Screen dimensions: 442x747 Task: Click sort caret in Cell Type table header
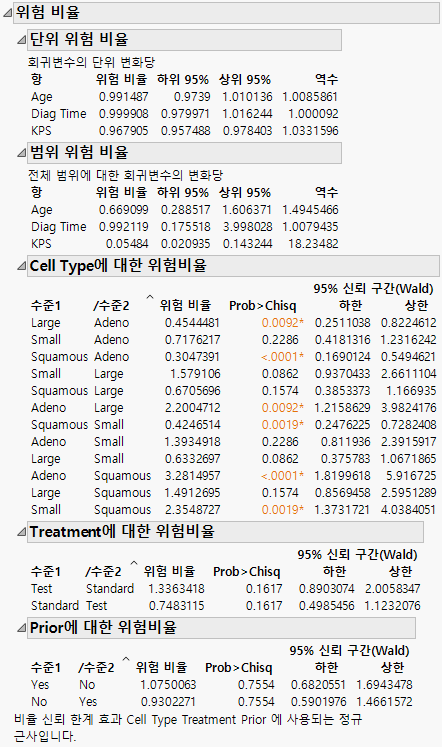coord(150,298)
